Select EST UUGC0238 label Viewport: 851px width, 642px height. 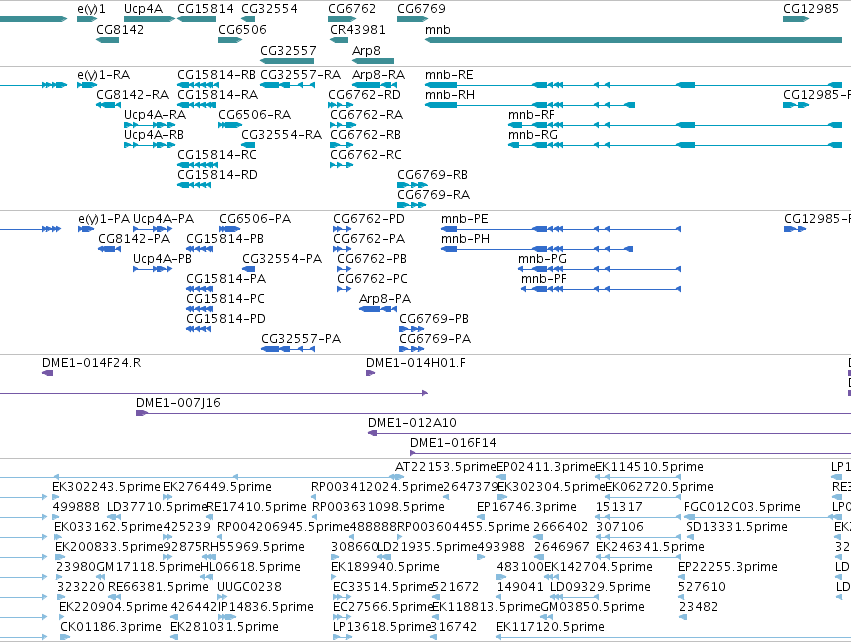[249, 587]
